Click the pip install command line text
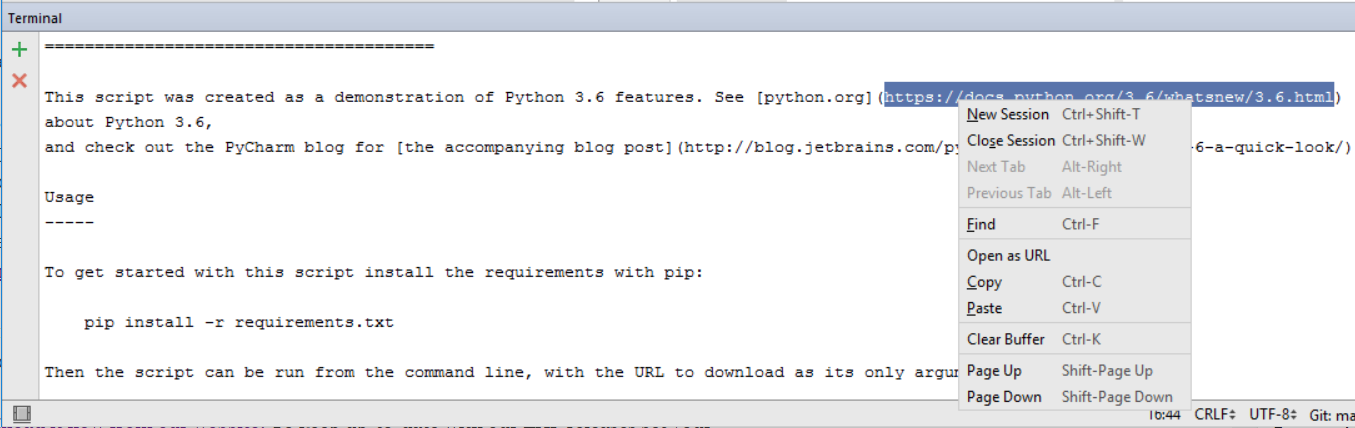The height and width of the screenshot is (428, 1355). click(239, 322)
